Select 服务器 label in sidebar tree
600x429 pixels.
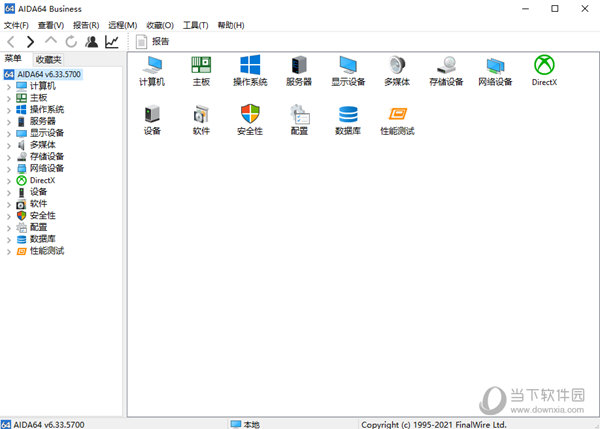[x=43, y=121]
